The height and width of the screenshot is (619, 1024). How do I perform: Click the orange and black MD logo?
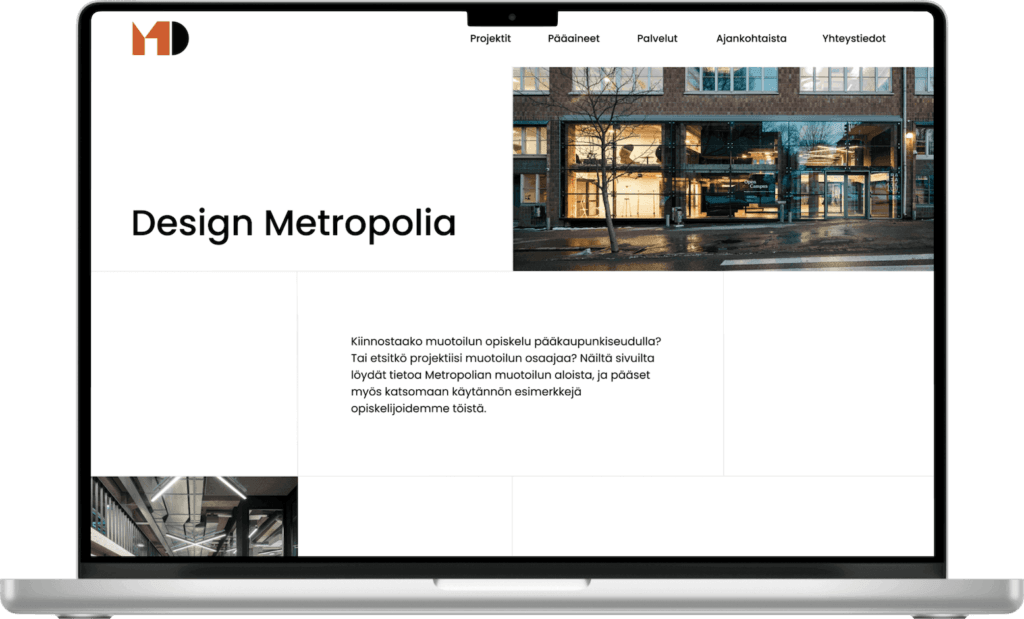(161, 39)
